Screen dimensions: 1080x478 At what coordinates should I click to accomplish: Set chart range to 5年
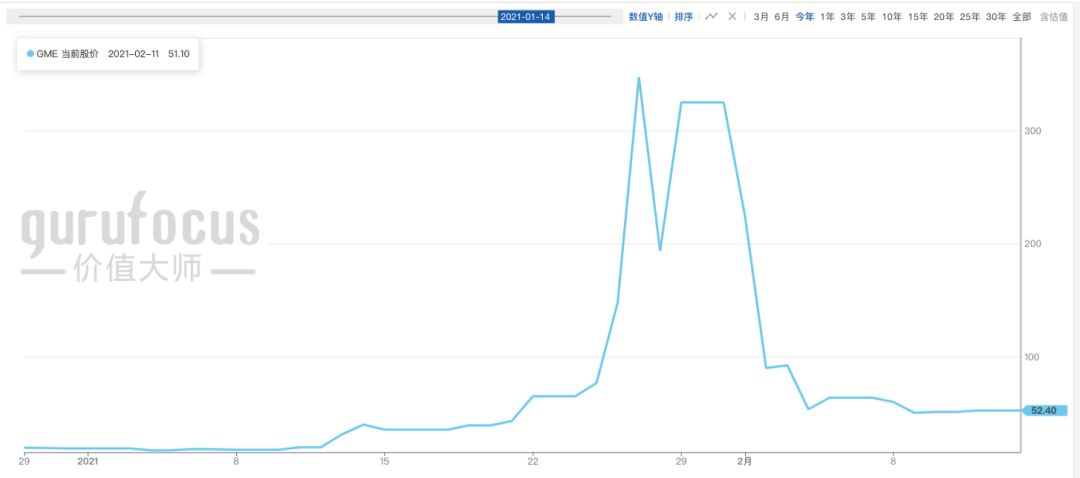(868, 17)
